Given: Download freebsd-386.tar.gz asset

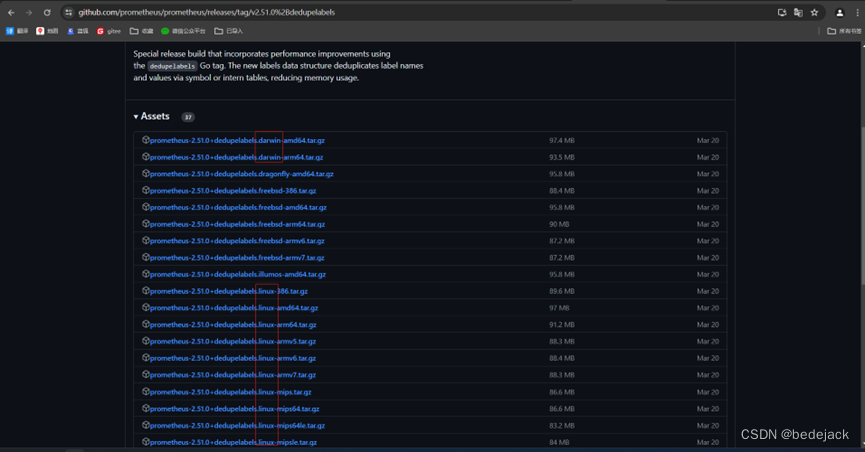Looking at the screenshot, I should (x=233, y=190).
